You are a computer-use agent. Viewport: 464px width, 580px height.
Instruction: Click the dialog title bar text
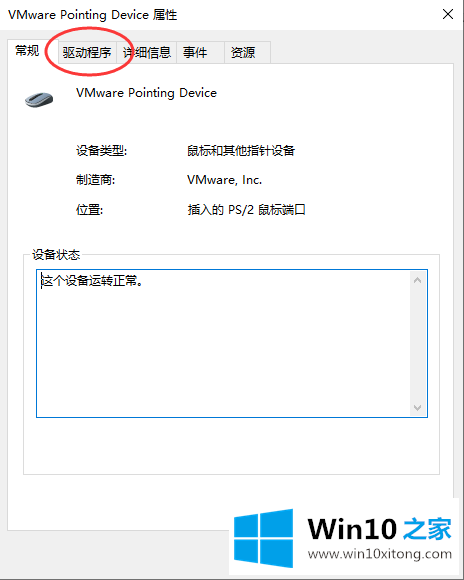pos(93,15)
